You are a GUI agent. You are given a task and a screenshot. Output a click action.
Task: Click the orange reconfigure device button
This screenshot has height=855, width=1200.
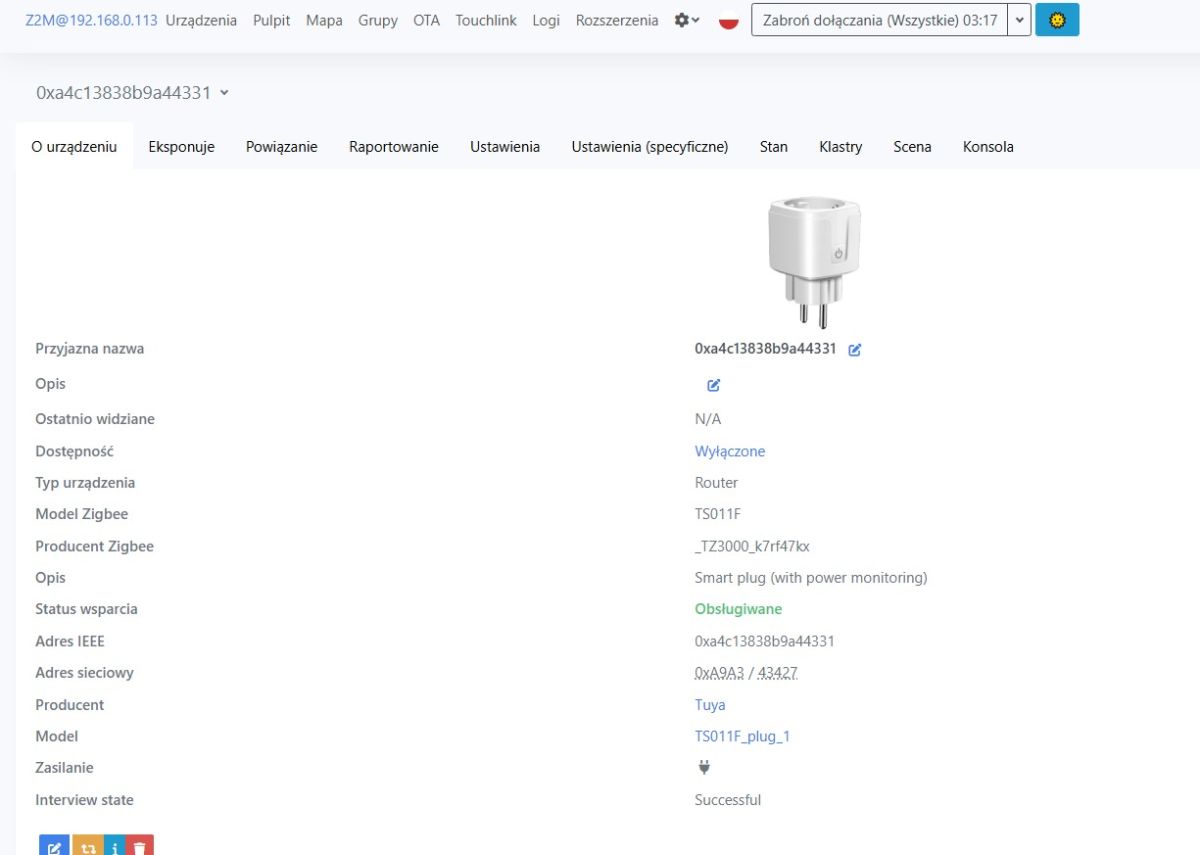pyautogui.click(x=87, y=846)
